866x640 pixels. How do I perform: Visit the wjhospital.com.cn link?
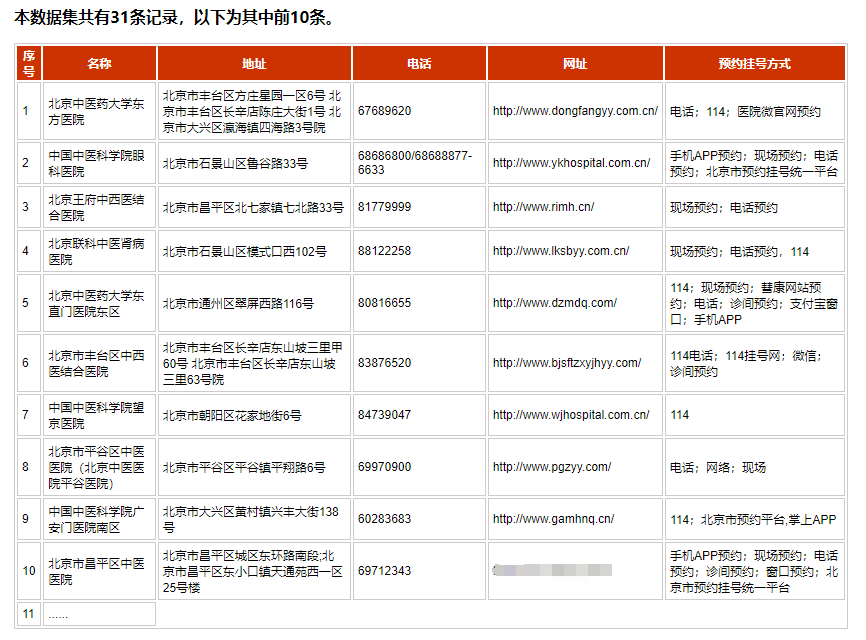click(x=570, y=415)
